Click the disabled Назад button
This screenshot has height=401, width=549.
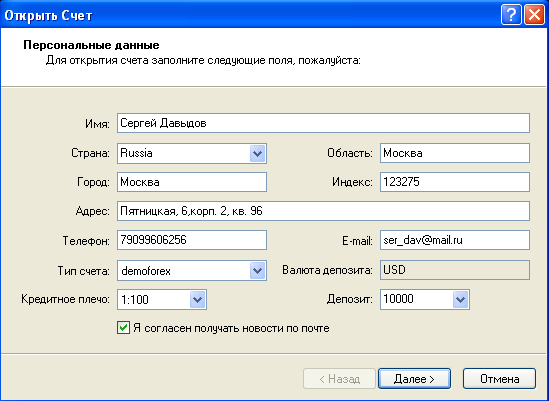coord(339,379)
